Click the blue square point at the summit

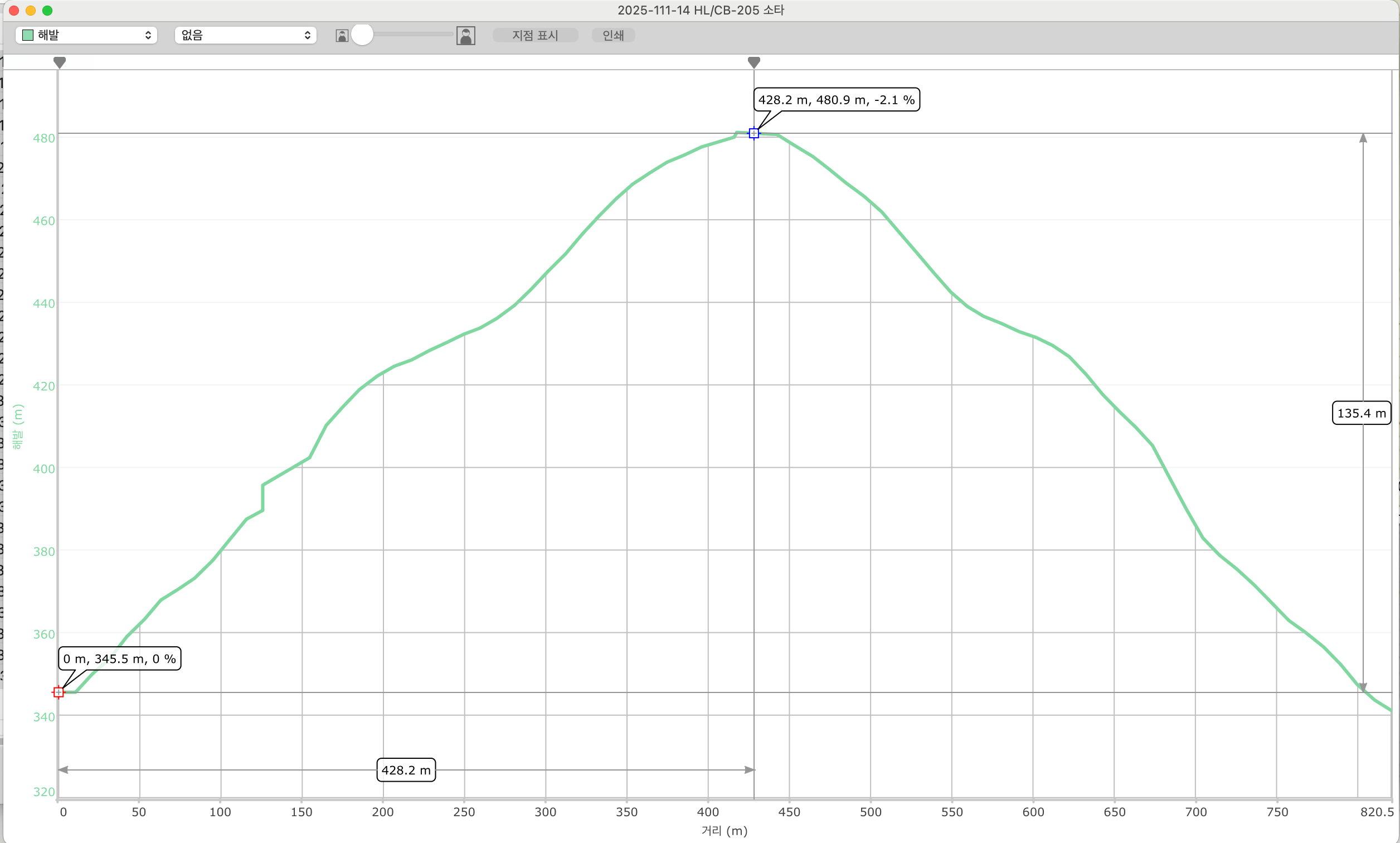(754, 133)
